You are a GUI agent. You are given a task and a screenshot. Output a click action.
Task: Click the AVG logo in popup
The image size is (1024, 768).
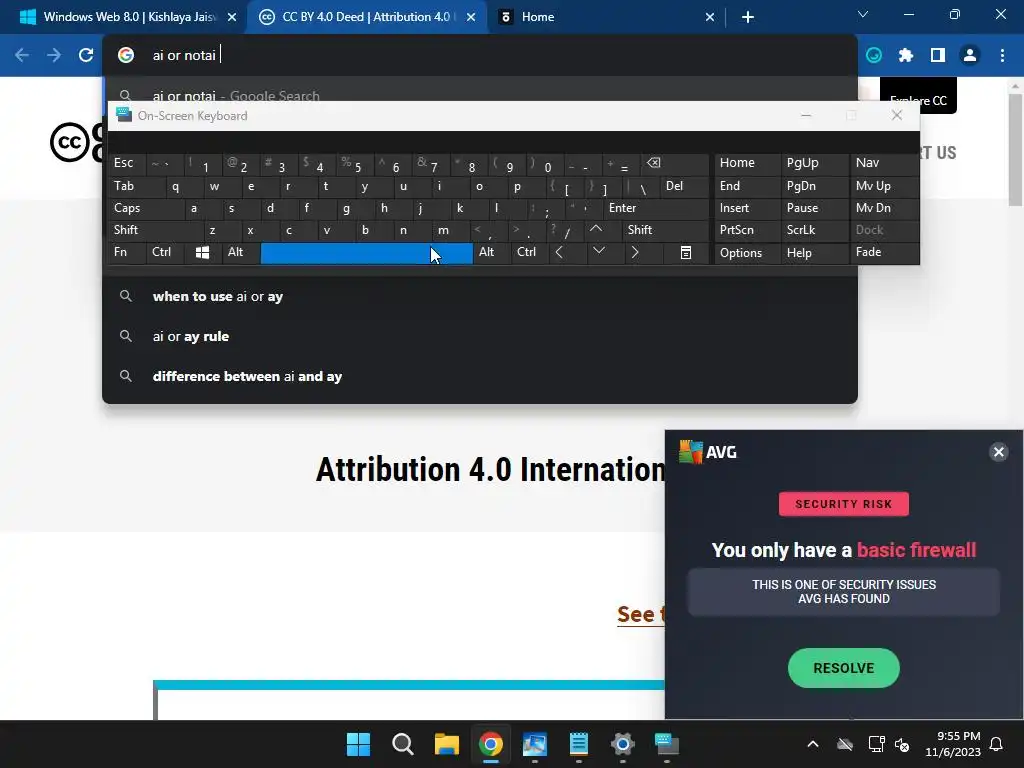click(708, 452)
